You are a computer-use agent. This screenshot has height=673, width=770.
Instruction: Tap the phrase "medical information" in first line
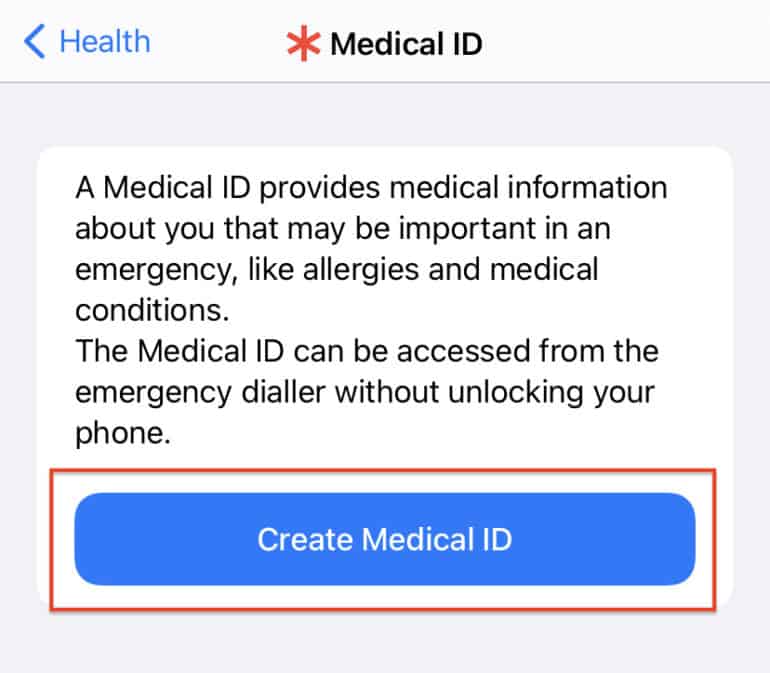click(x=528, y=188)
